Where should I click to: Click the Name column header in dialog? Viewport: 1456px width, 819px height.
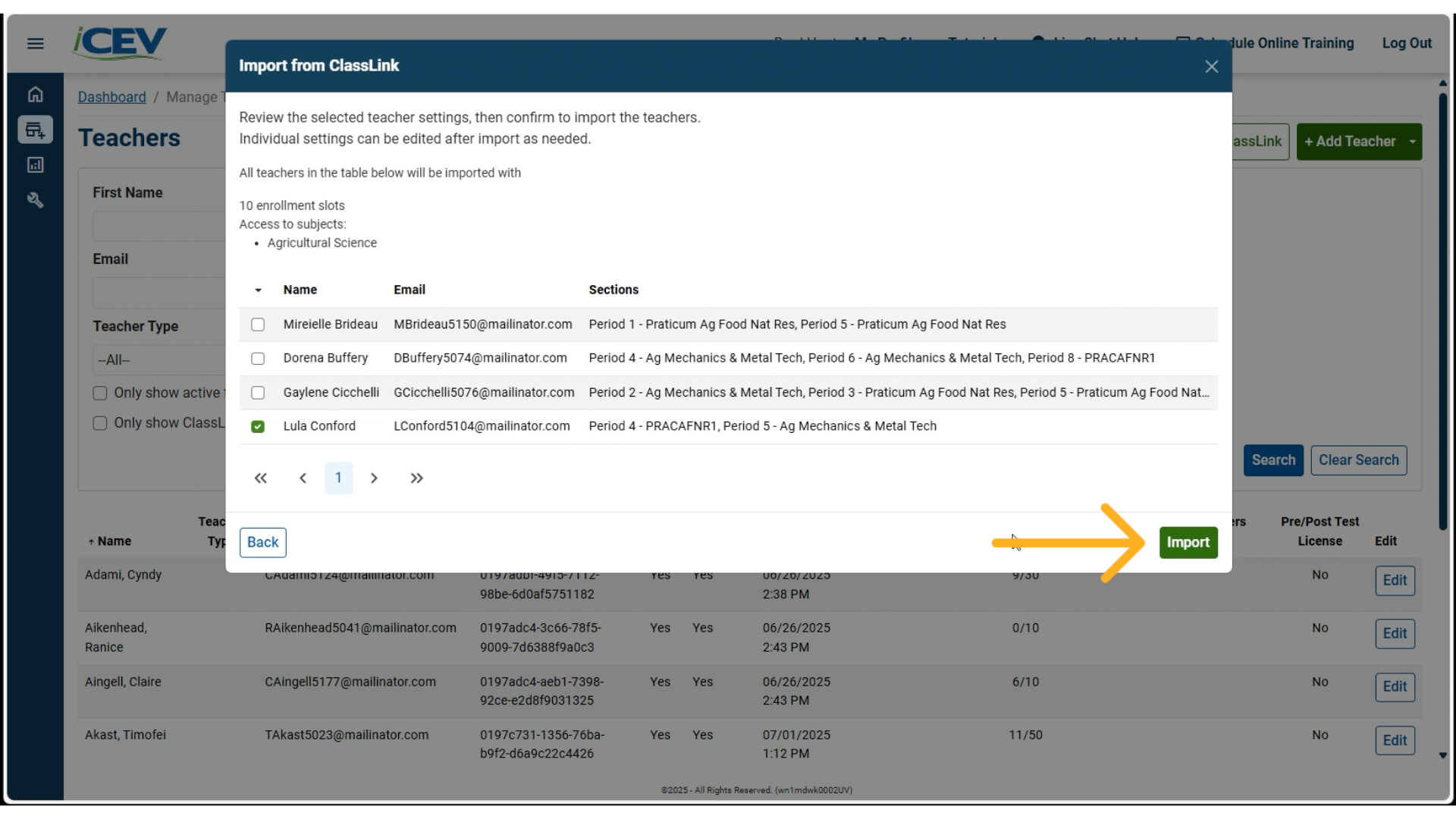click(x=300, y=290)
